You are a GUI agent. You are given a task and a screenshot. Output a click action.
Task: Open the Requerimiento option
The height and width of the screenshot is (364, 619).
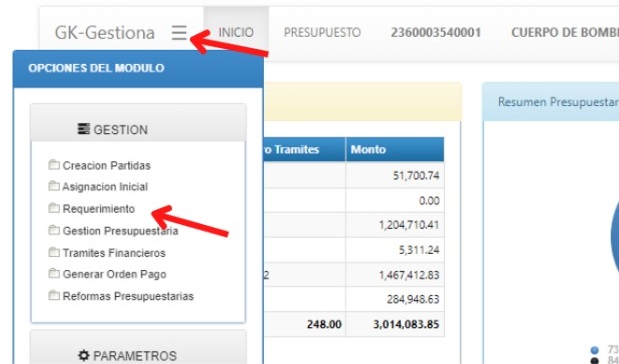coord(99,209)
